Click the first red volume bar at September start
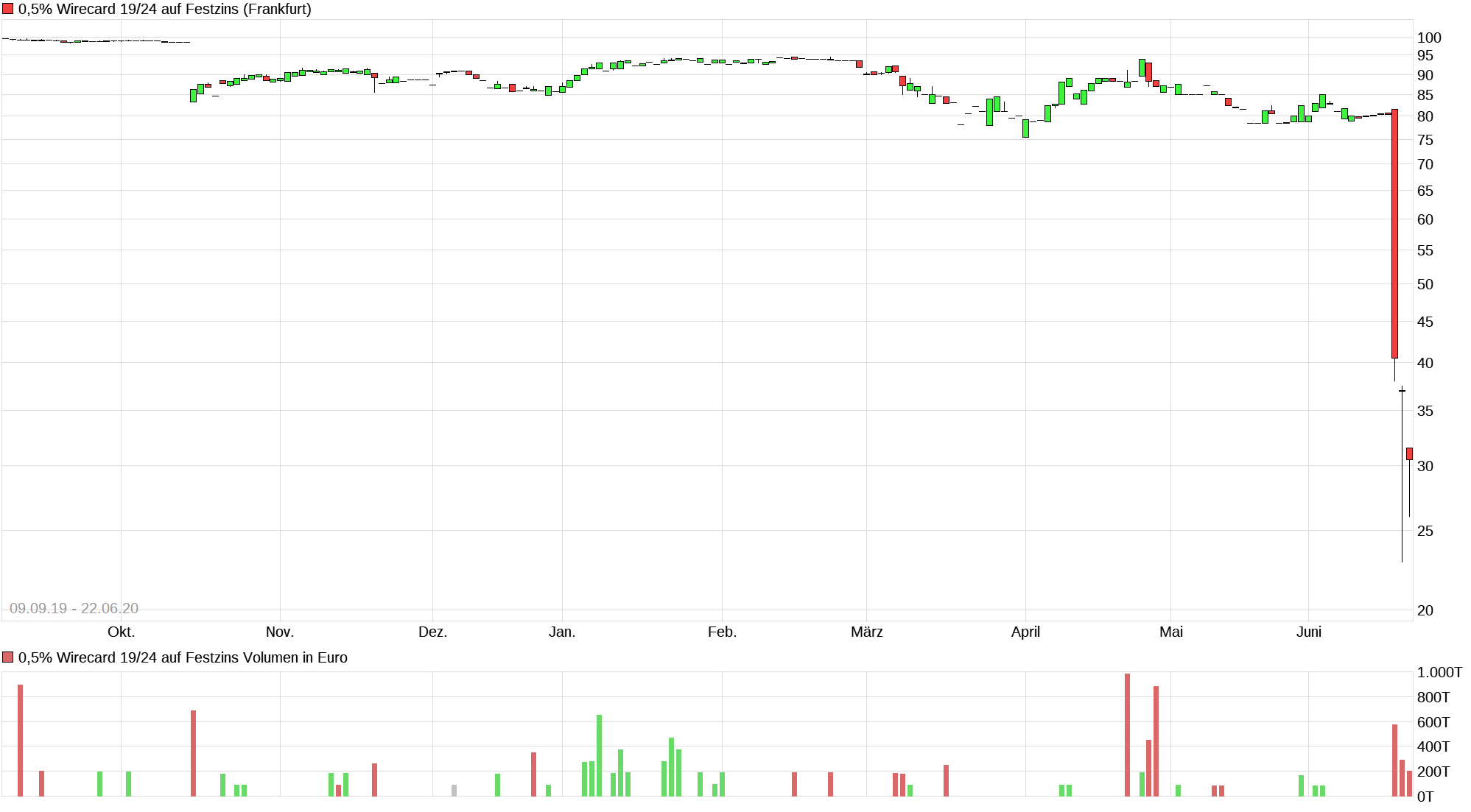 (20, 741)
